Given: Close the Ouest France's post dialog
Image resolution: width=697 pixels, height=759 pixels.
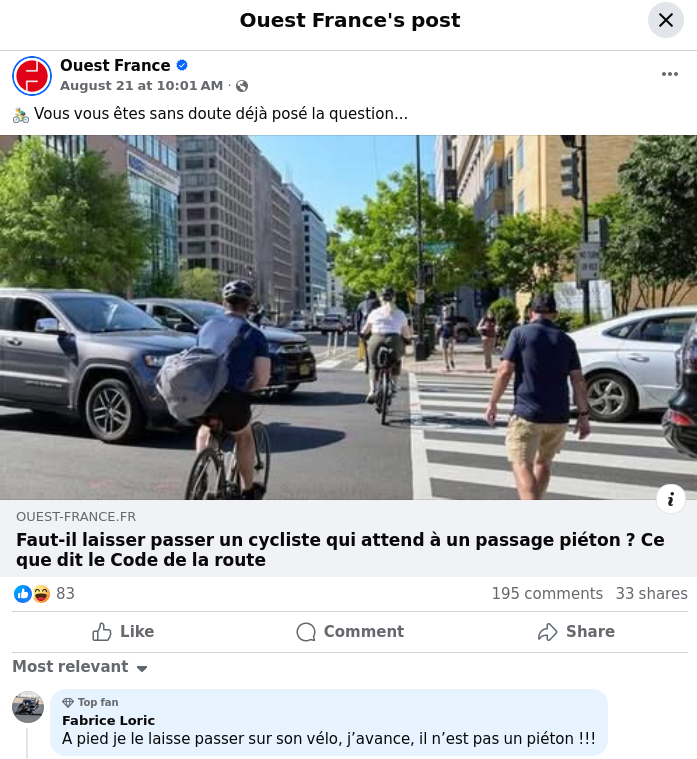Looking at the screenshot, I should (x=666, y=20).
